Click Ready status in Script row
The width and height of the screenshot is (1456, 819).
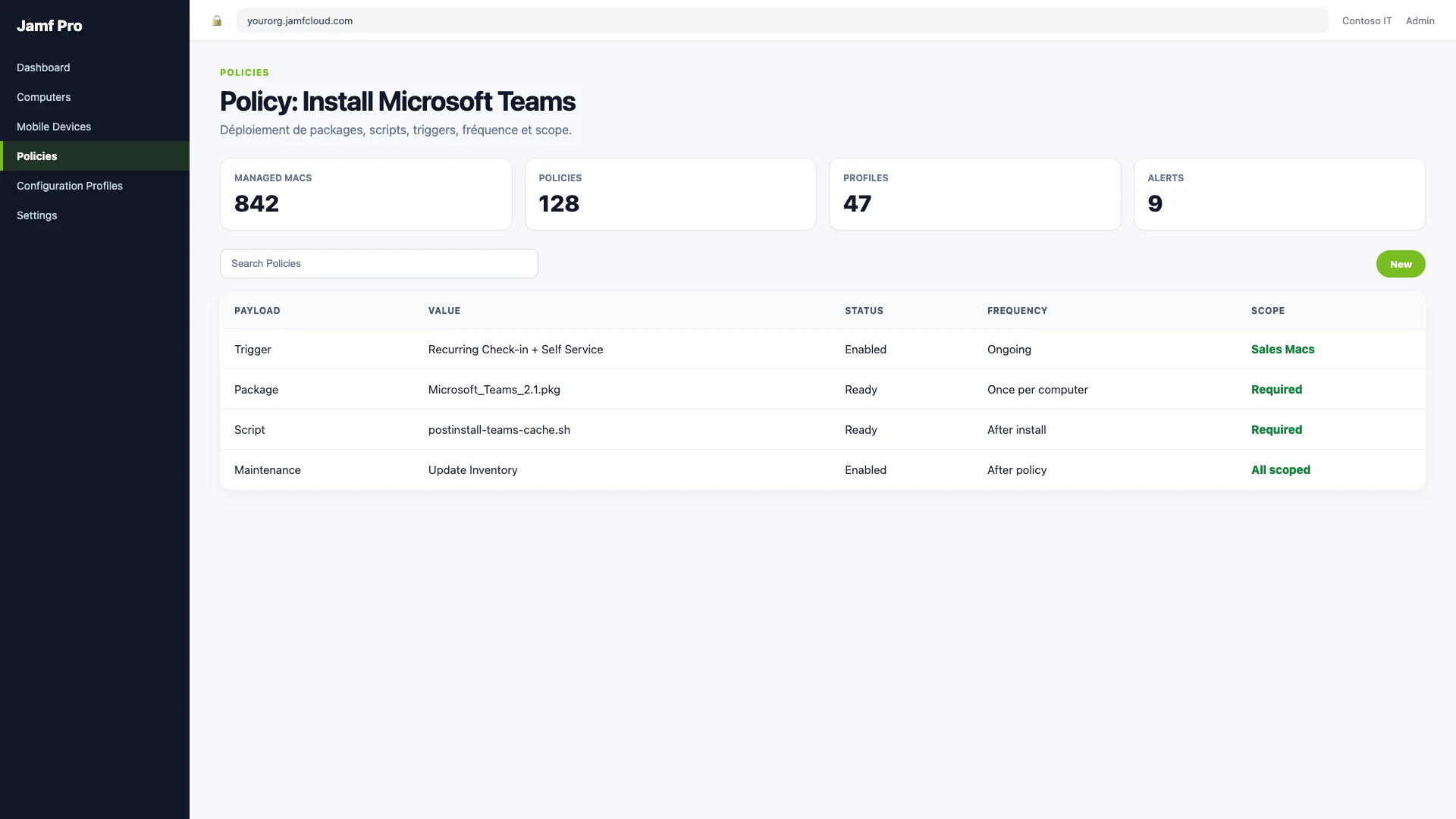[x=861, y=429]
